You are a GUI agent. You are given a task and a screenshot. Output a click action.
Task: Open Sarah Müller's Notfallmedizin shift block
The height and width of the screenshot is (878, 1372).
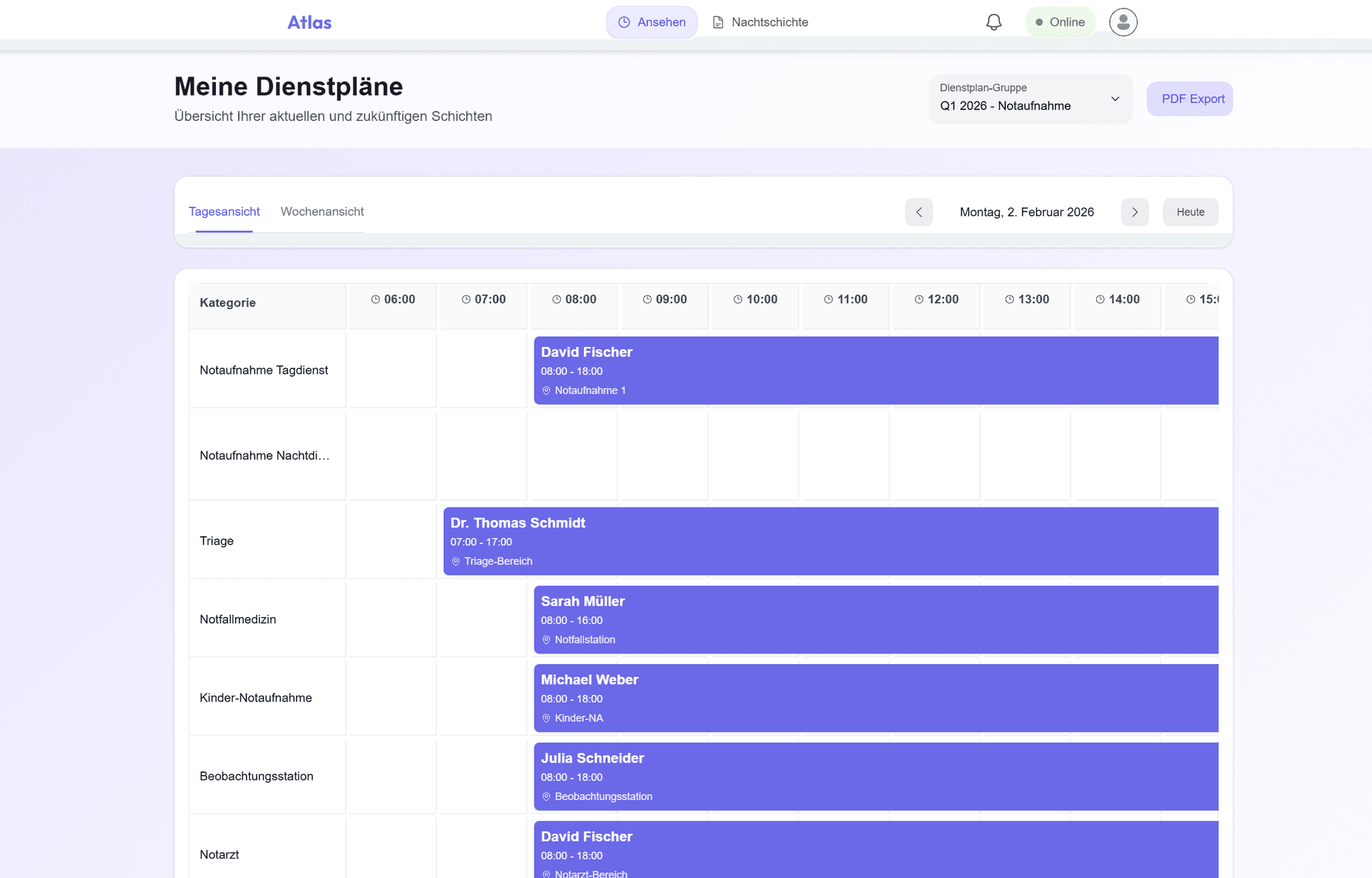coord(875,620)
